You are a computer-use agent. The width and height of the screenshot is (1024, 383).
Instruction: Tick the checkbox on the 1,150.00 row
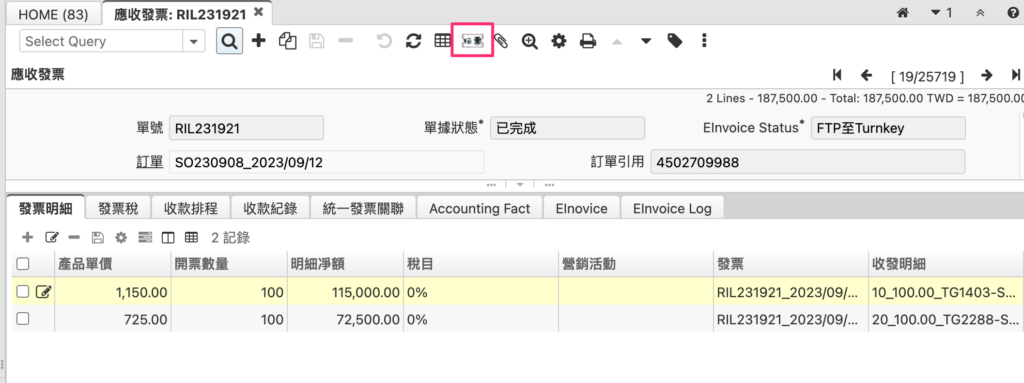pyautogui.click(x=22, y=292)
